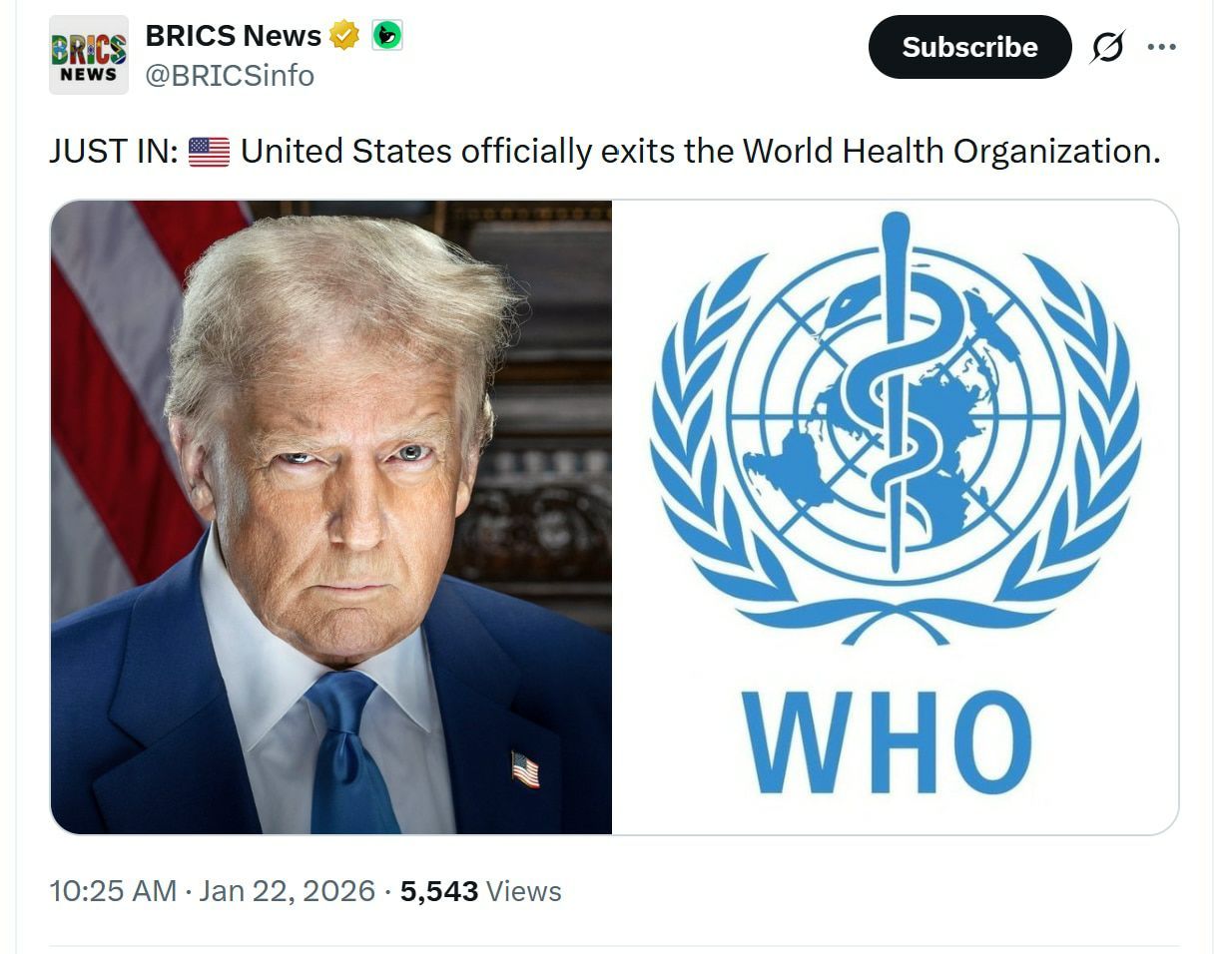
Task: Click the post text about exiting World Health Organization
Action: click(701, 152)
